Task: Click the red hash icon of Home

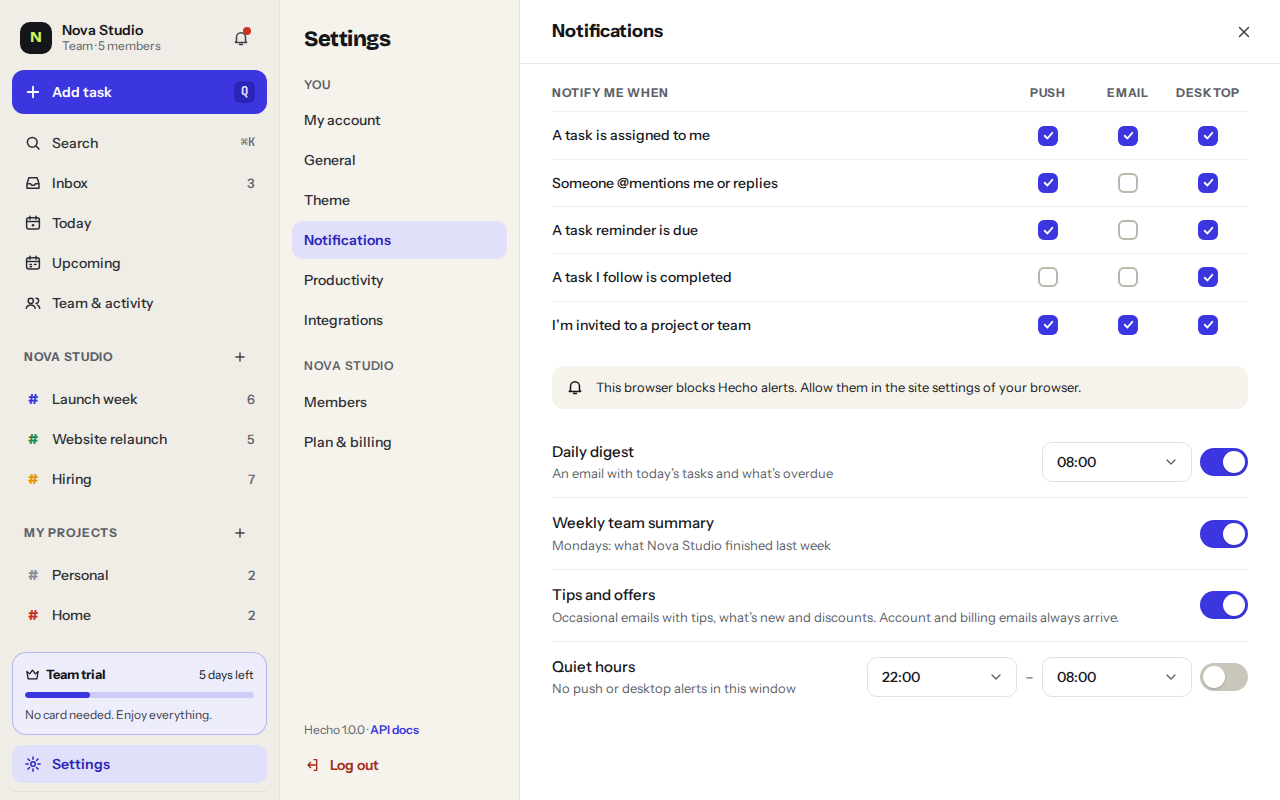Action: 33,615
